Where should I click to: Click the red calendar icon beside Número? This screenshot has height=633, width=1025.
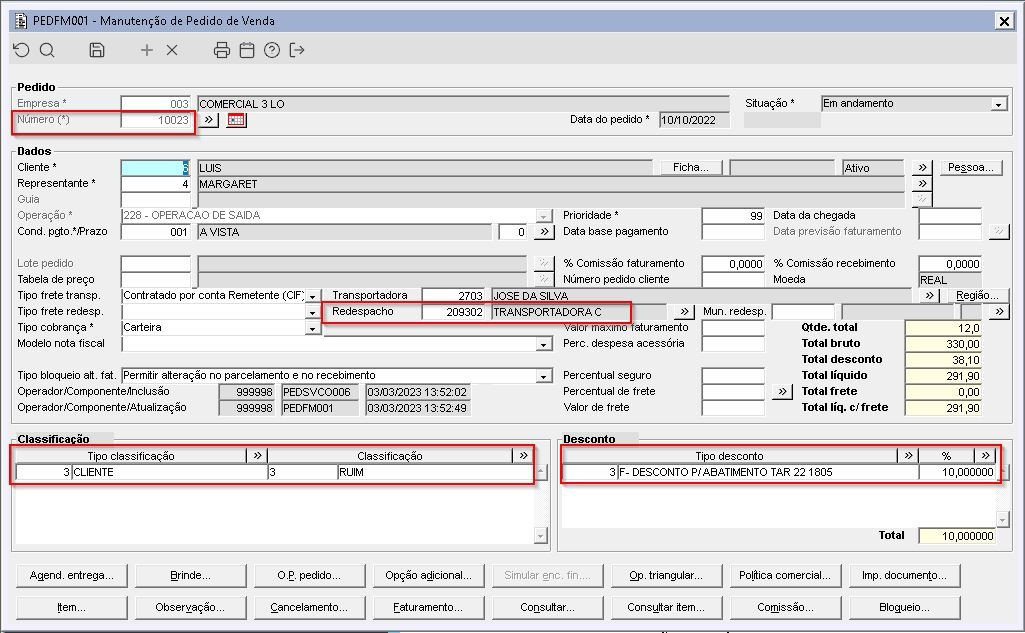tap(236, 120)
